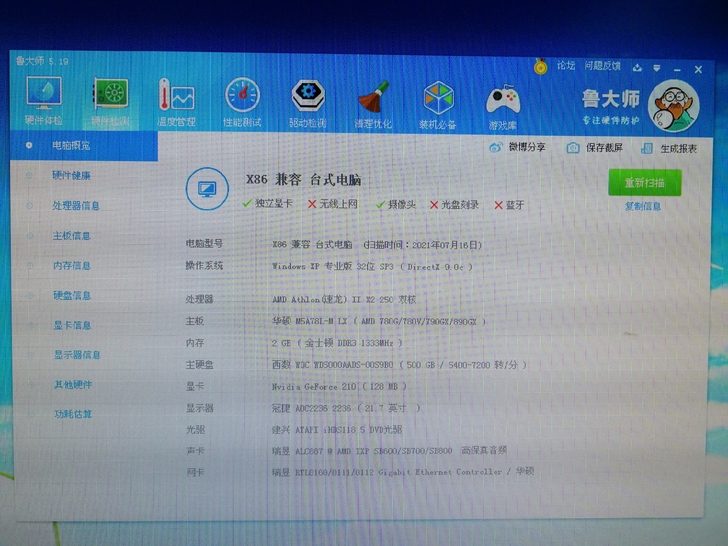Click the green 重新扫描 rescan button
The width and height of the screenshot is (728, 546).
point(644,182)
